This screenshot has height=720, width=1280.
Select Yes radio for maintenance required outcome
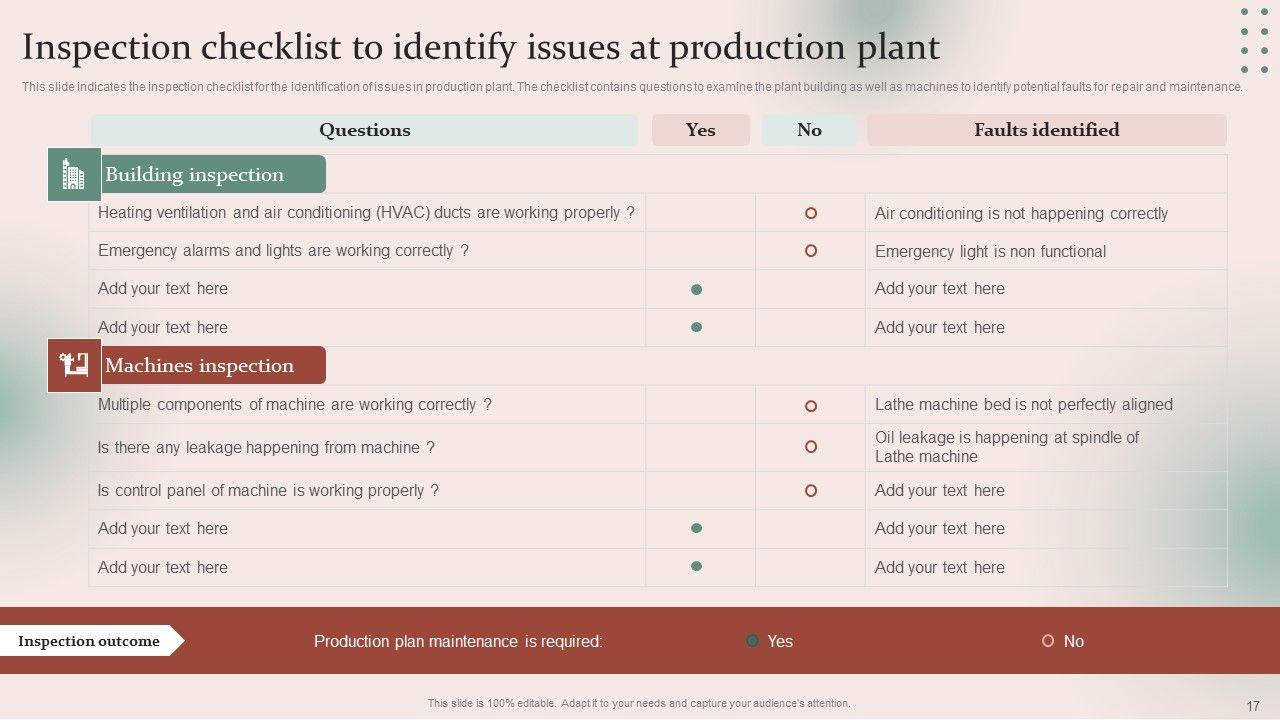tap(753, 641)
